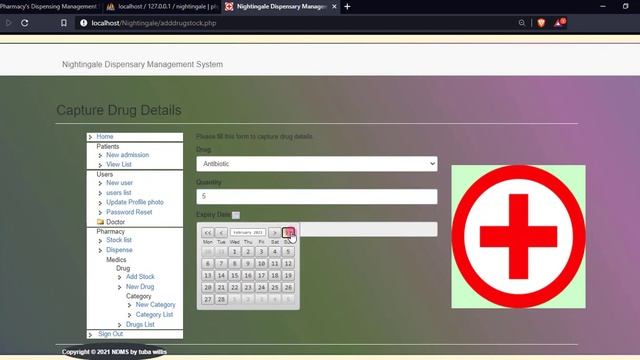Click the Doctor folder icon in the sidebar
The width and height of the screenshot is (640, 360).
point(100,222)
